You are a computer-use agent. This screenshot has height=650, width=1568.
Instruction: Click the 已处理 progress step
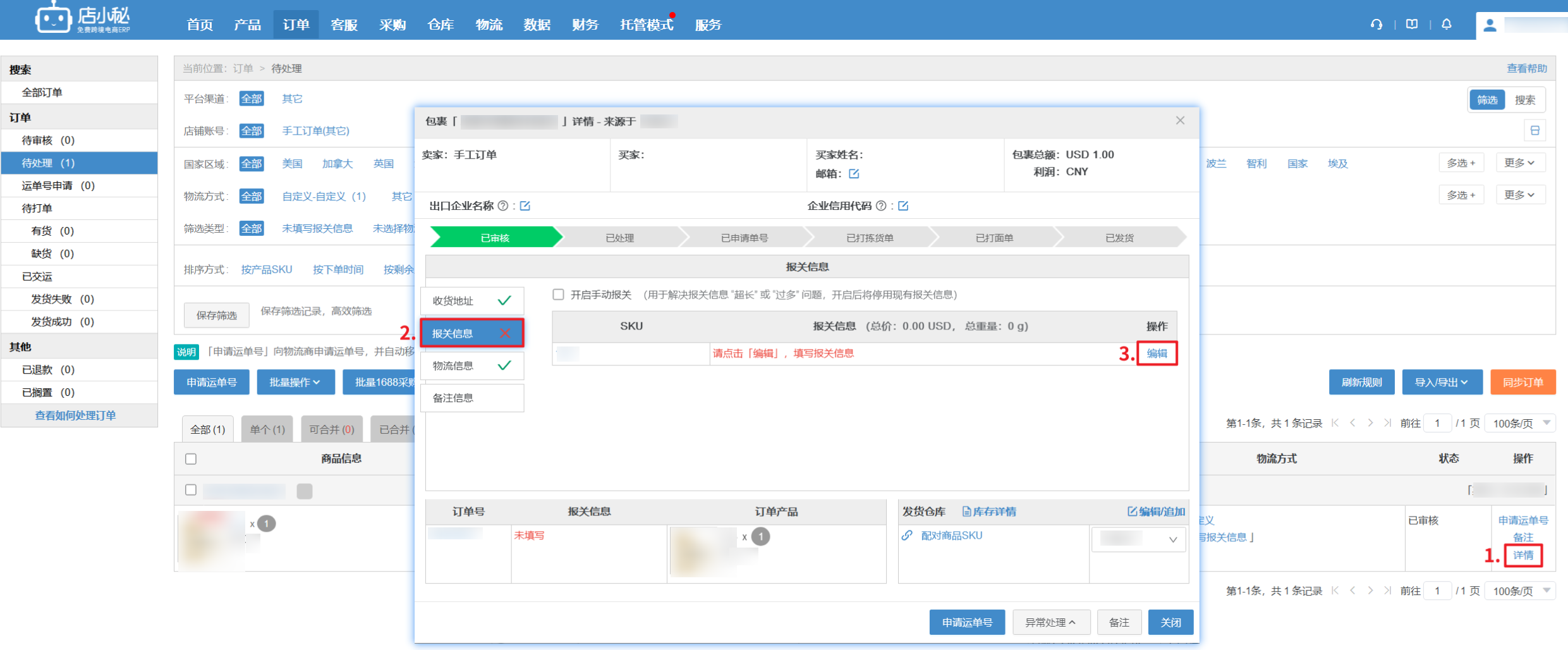pyautogui.click(x=619, y=238)
